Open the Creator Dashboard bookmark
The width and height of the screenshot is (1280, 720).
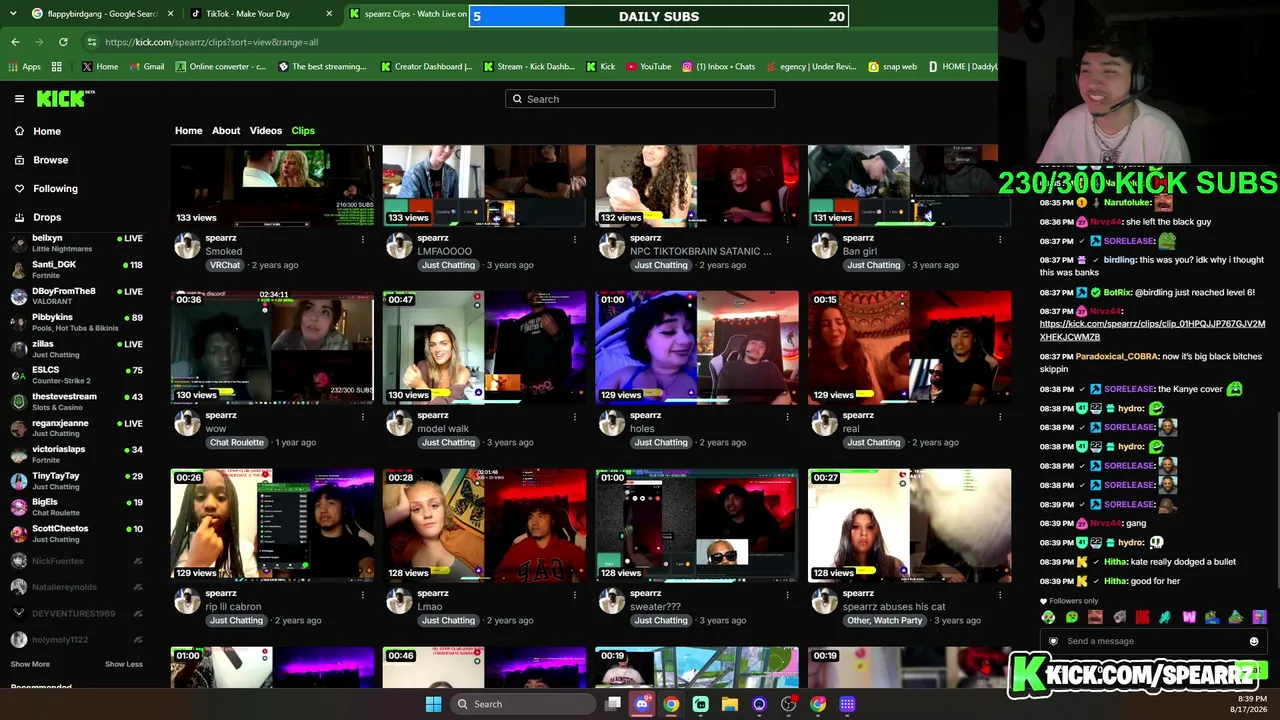427,67
